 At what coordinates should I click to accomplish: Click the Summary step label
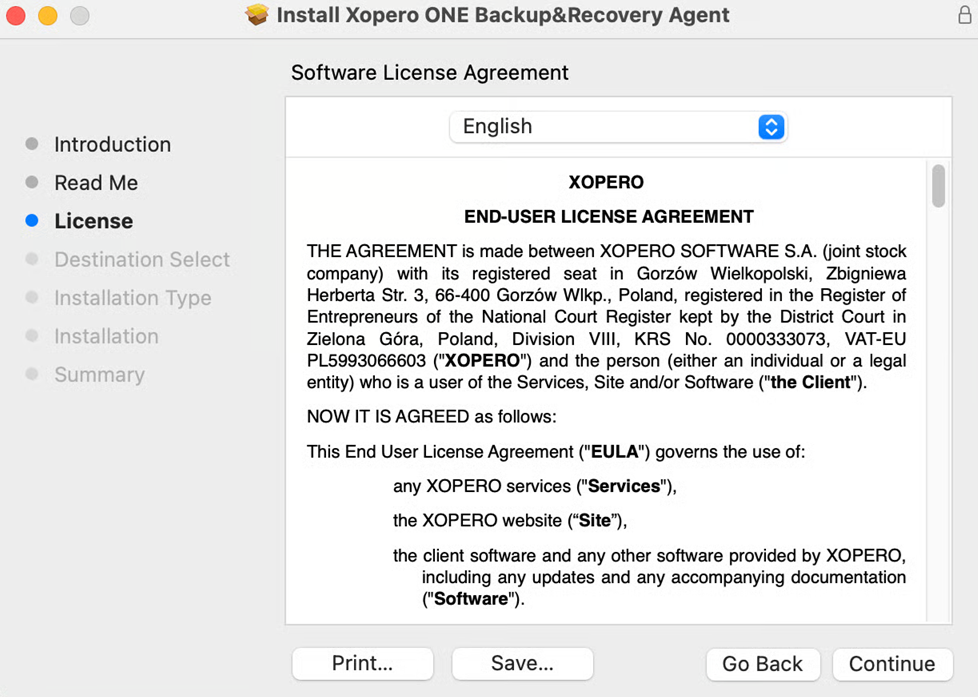pos(99,375)
